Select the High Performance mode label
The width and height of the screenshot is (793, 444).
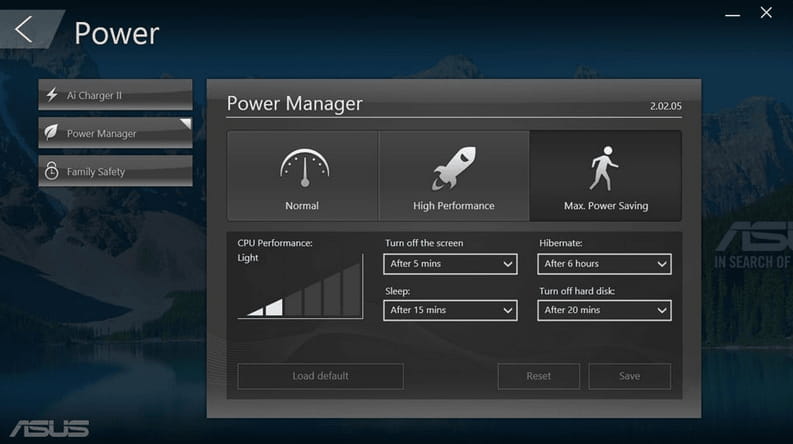pos(454,206)
